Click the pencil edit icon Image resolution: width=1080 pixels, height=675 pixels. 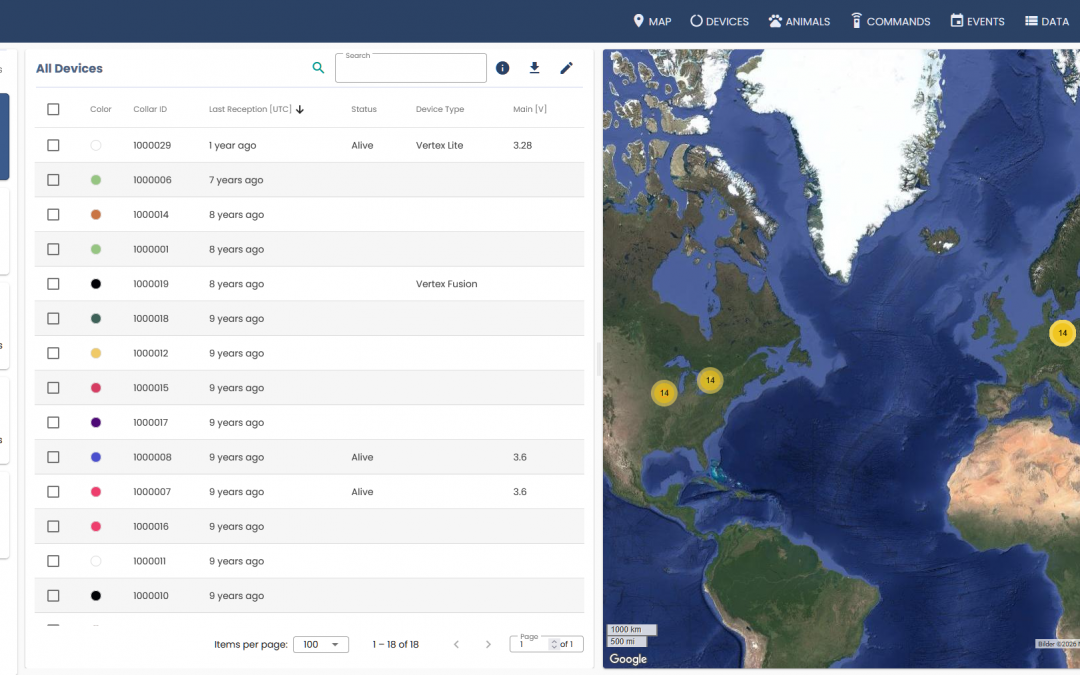pos(566,68)
